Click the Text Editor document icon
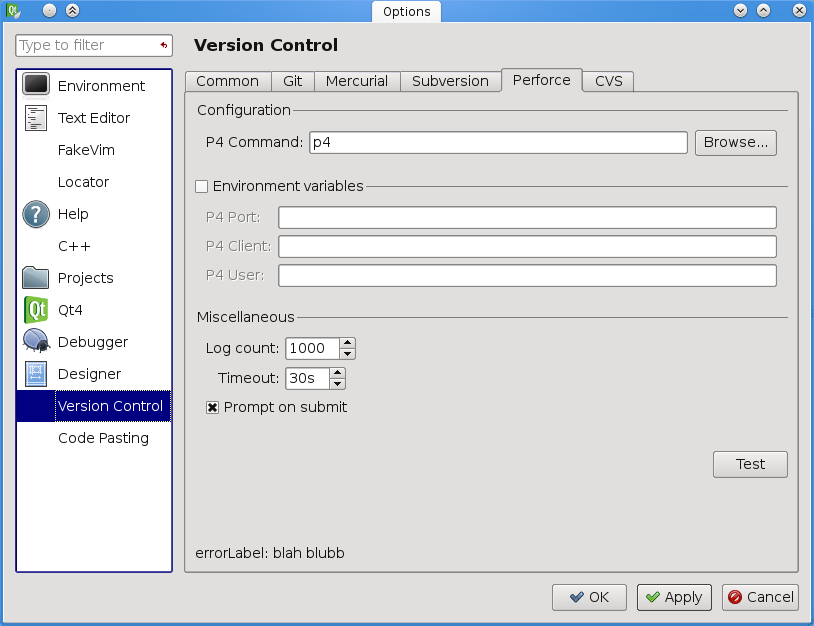The width and height of the screenshot is (814, 626). tap(36, 118)
